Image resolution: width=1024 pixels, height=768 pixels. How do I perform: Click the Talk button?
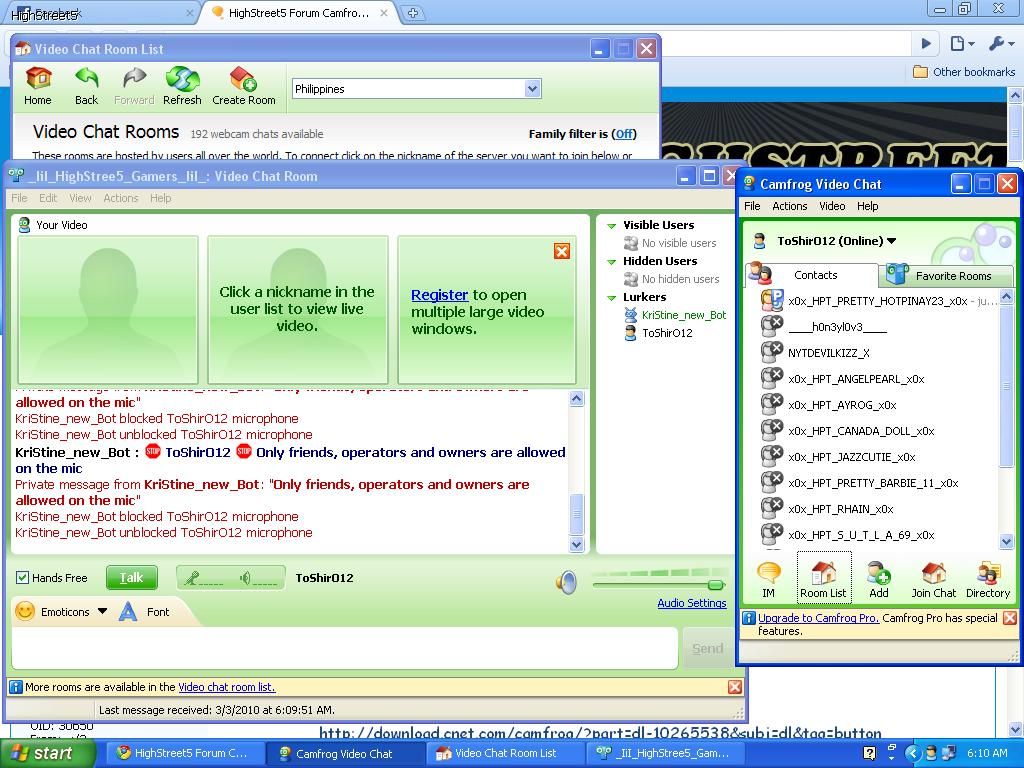tap(132, 577)
